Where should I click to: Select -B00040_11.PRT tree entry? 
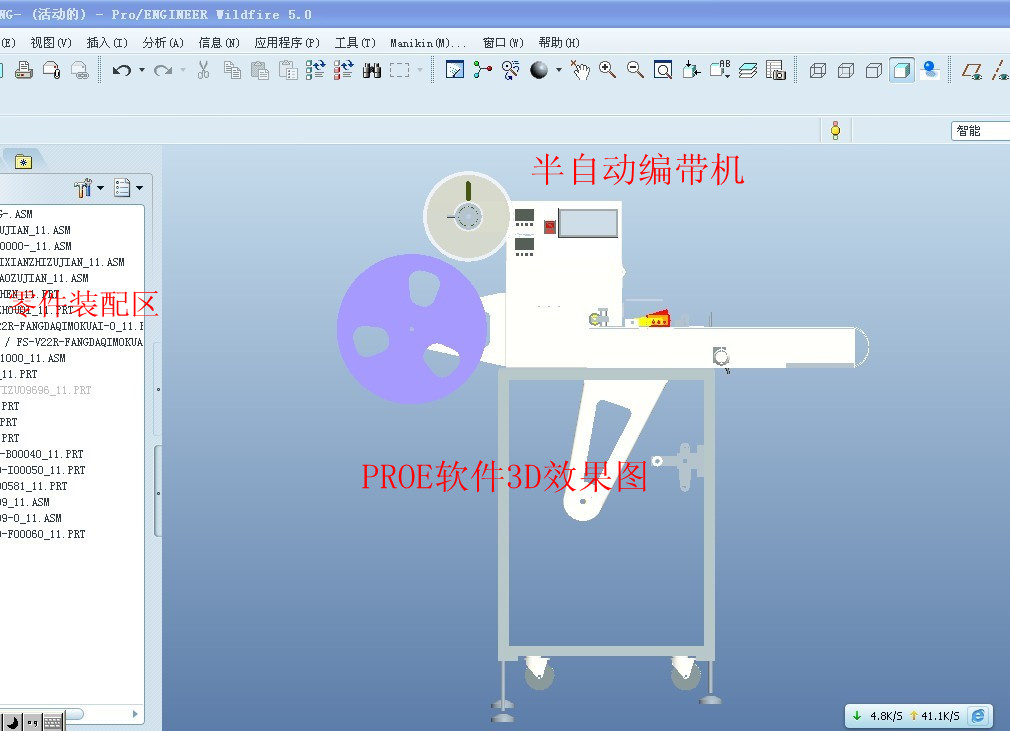(x=42, y=454)
